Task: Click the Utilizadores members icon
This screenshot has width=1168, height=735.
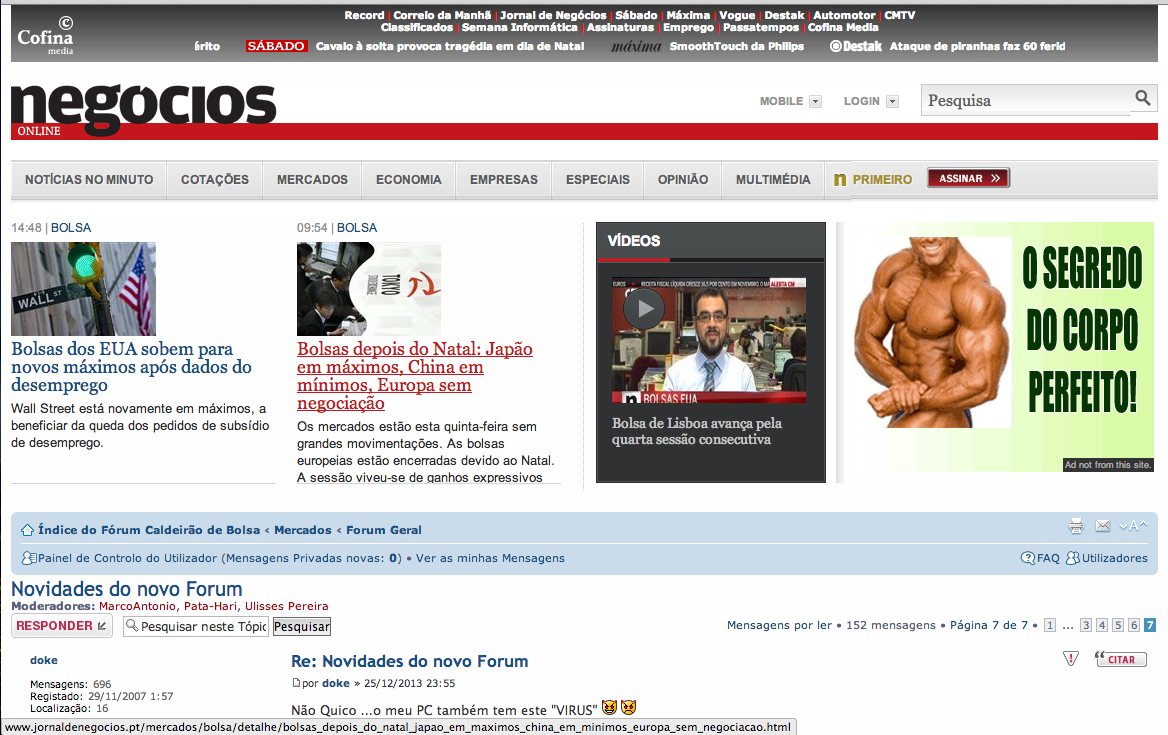Action: [x=1073, y=558]
